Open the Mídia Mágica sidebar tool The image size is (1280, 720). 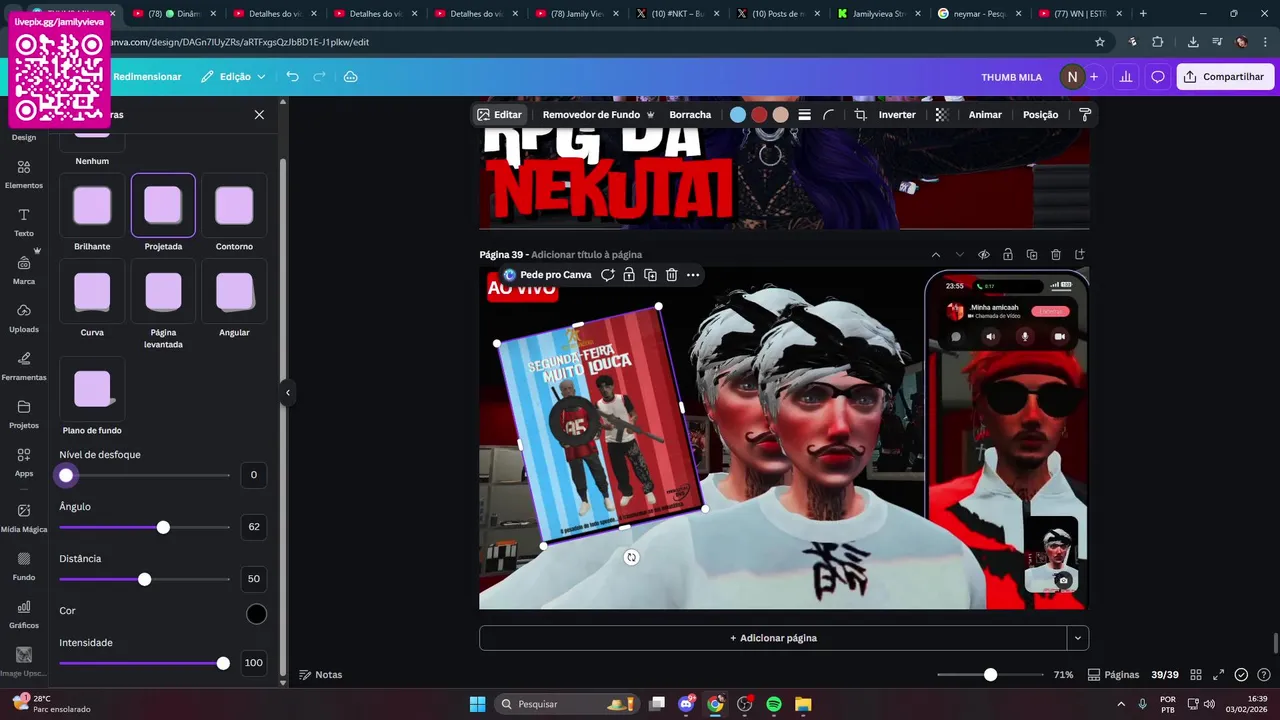(24, 518)
